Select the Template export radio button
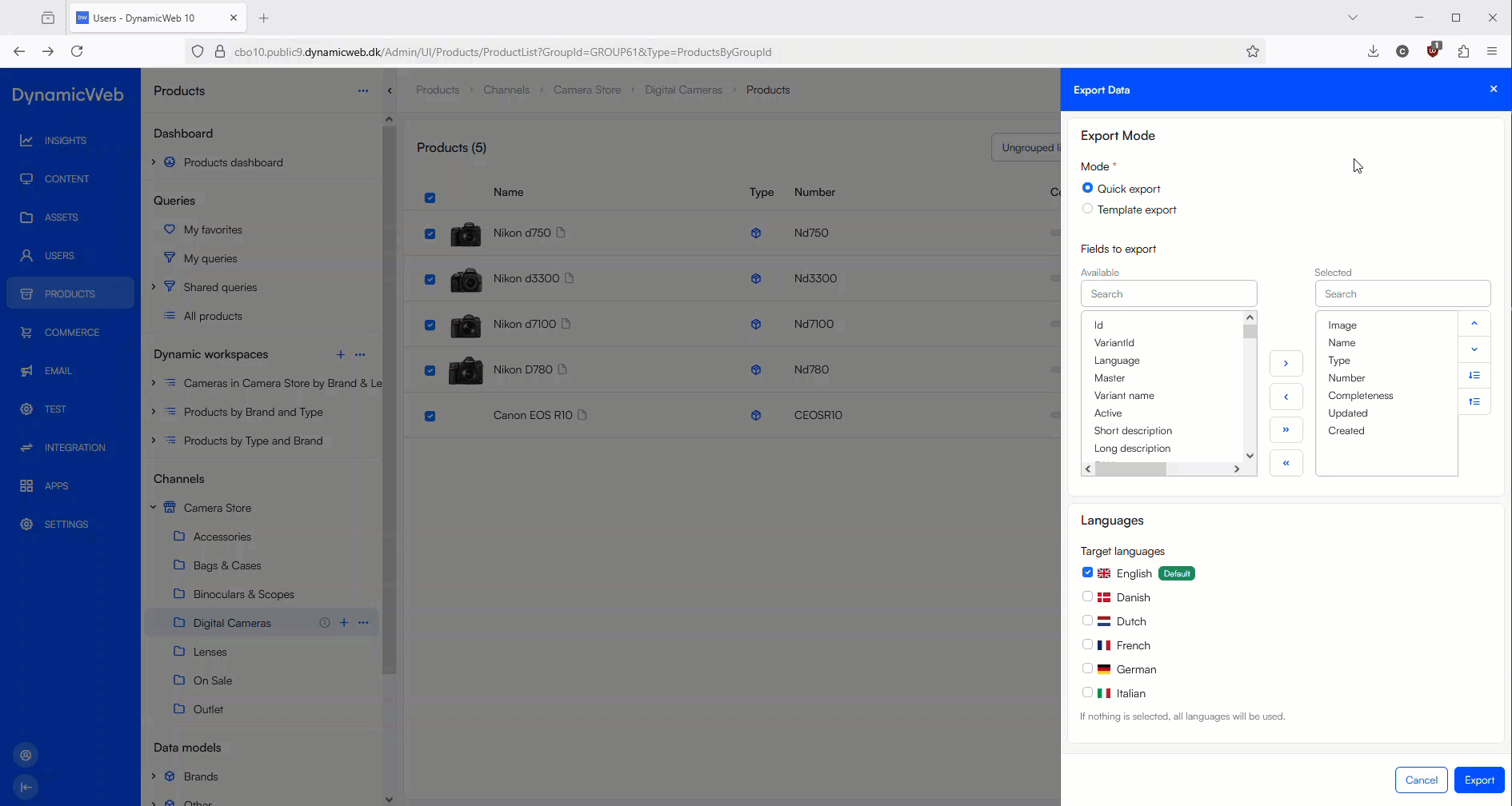Viewport: 1512px width, 806px height. tap(1087, 209)
